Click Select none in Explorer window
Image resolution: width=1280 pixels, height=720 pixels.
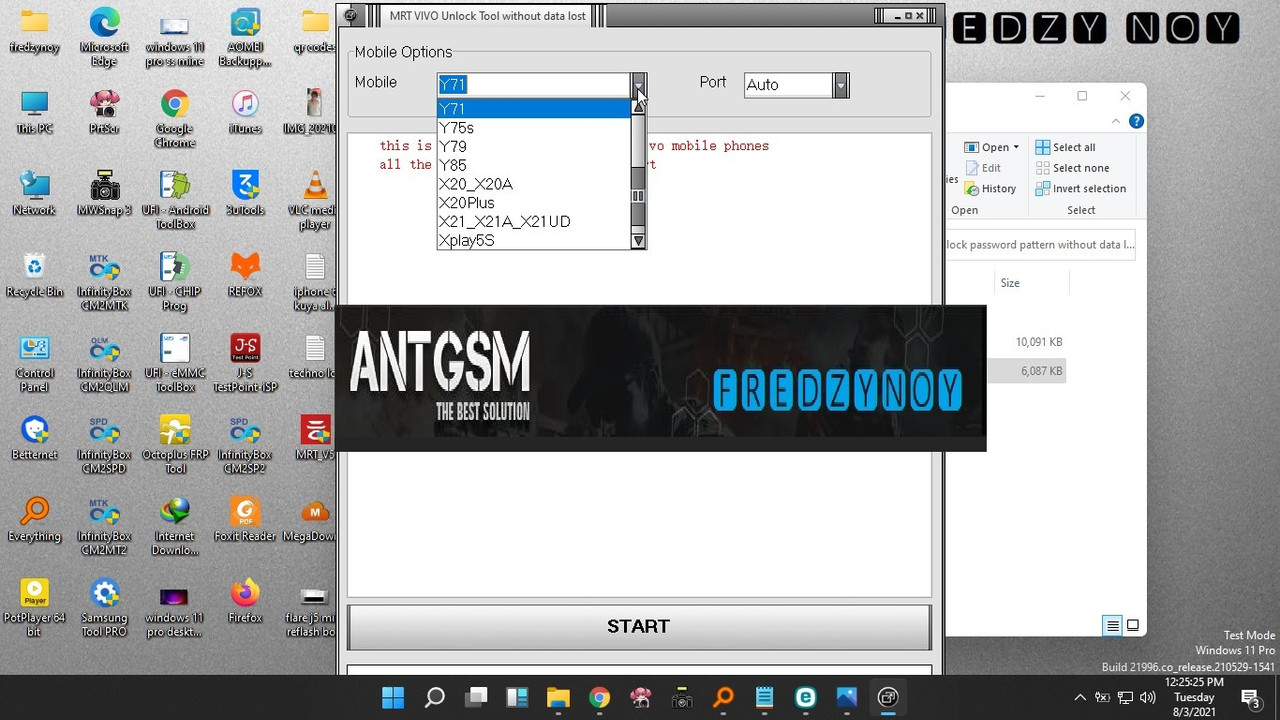[1072, 168]
